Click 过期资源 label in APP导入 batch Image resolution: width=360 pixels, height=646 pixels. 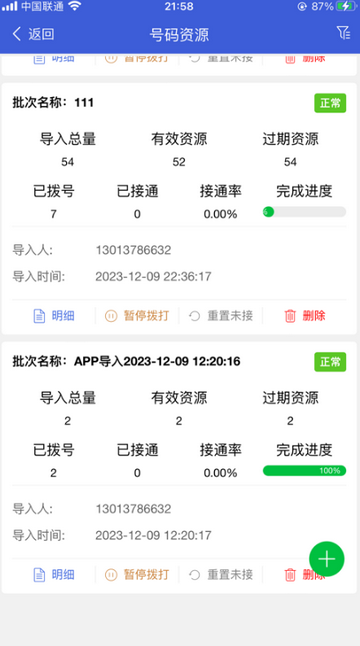coord(290,398)
